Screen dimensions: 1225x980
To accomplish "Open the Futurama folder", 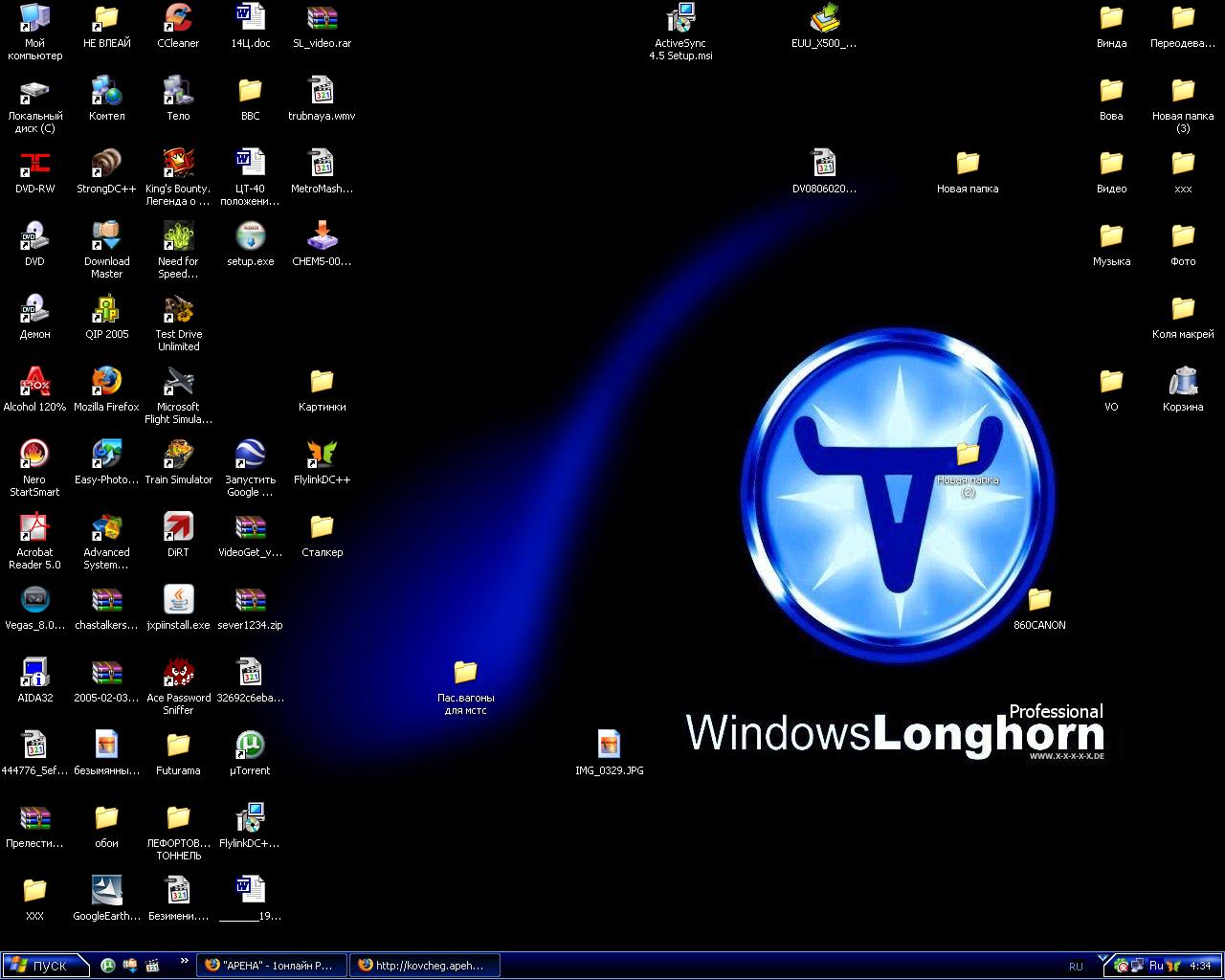I will tap(178, 752).
